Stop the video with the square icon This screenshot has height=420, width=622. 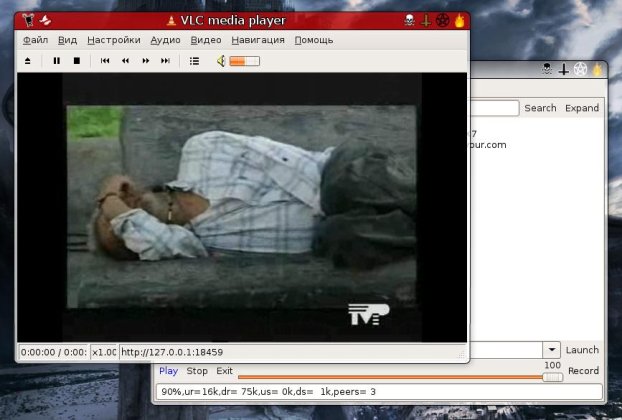click(x=77, y=61)
